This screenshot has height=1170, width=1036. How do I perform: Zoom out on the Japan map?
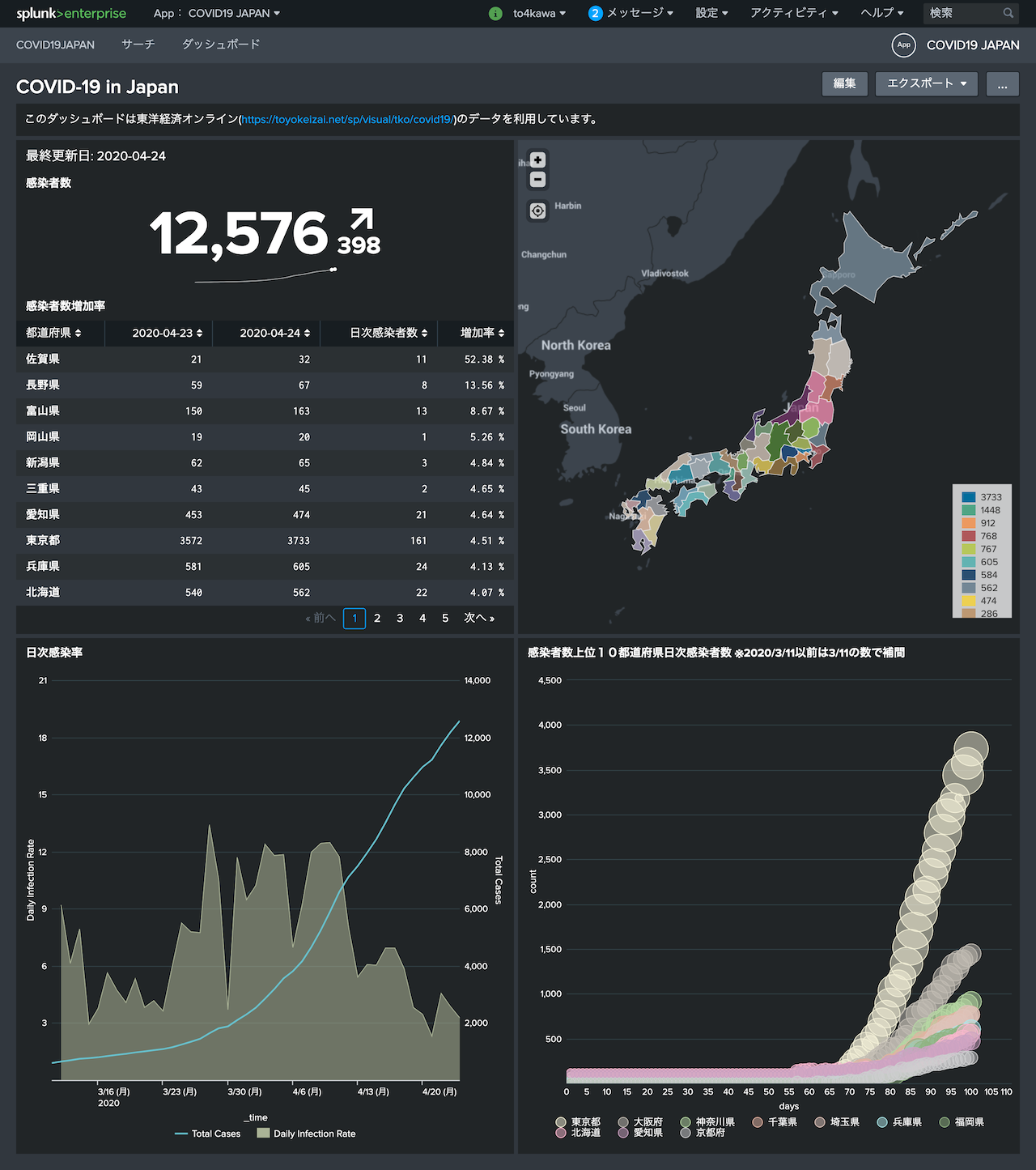[x=537, y=180]
